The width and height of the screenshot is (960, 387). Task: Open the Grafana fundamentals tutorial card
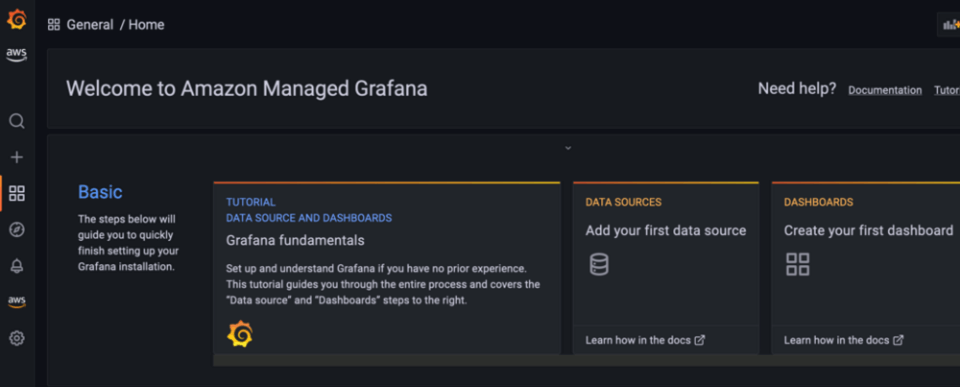(387, 268)
